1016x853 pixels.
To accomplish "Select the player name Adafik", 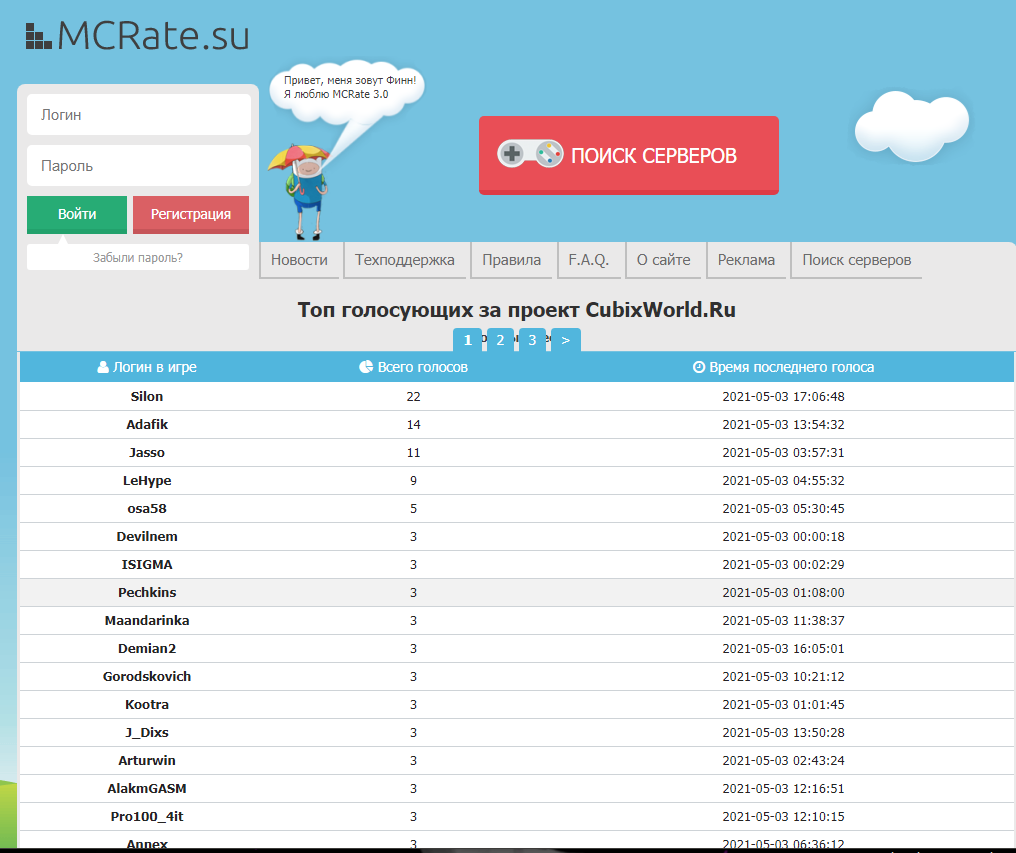I will (147, 425).
